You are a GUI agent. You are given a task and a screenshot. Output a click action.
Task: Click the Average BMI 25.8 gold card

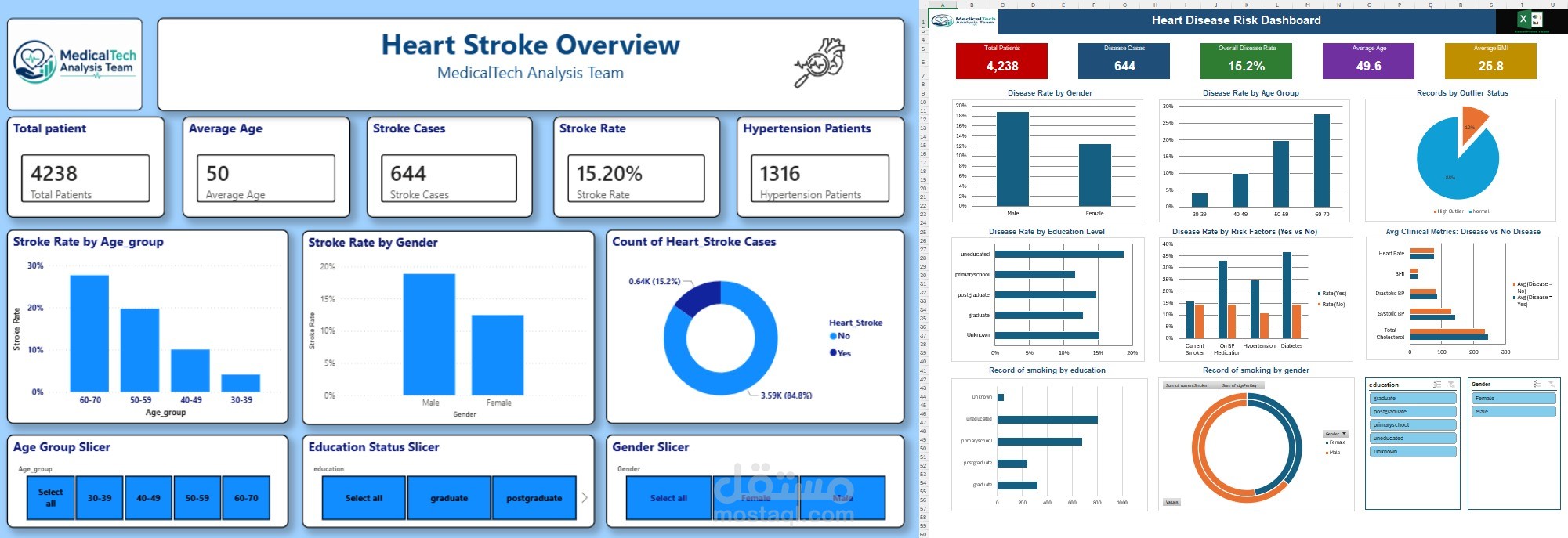[1491, 60]
